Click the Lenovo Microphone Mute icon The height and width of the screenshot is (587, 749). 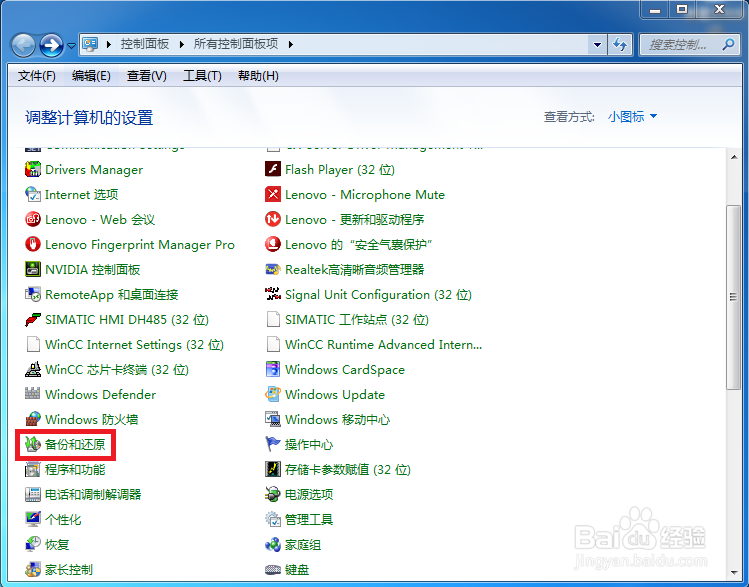[x=273, y=194]
